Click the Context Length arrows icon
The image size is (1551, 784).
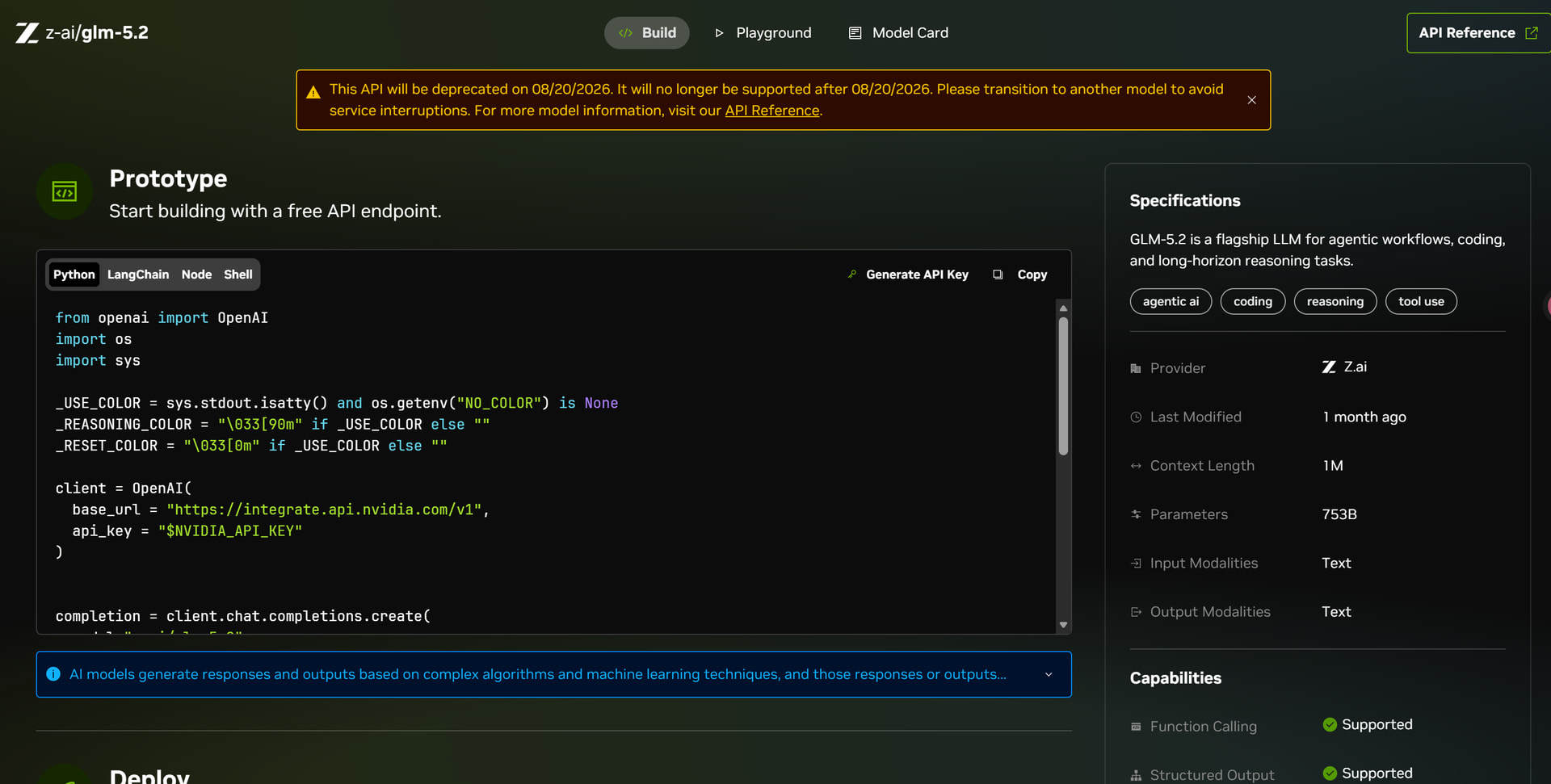coord(1136,466)
